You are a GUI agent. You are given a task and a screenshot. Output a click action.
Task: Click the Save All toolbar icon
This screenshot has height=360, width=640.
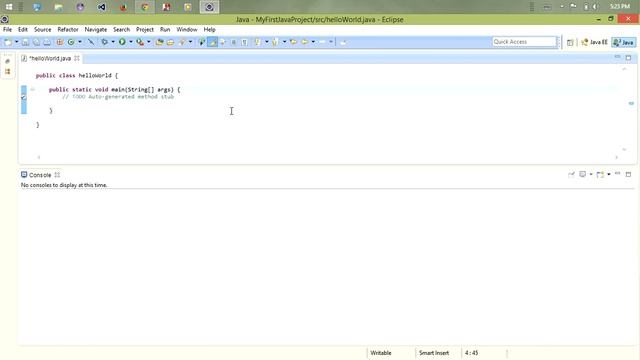point(36,42)
